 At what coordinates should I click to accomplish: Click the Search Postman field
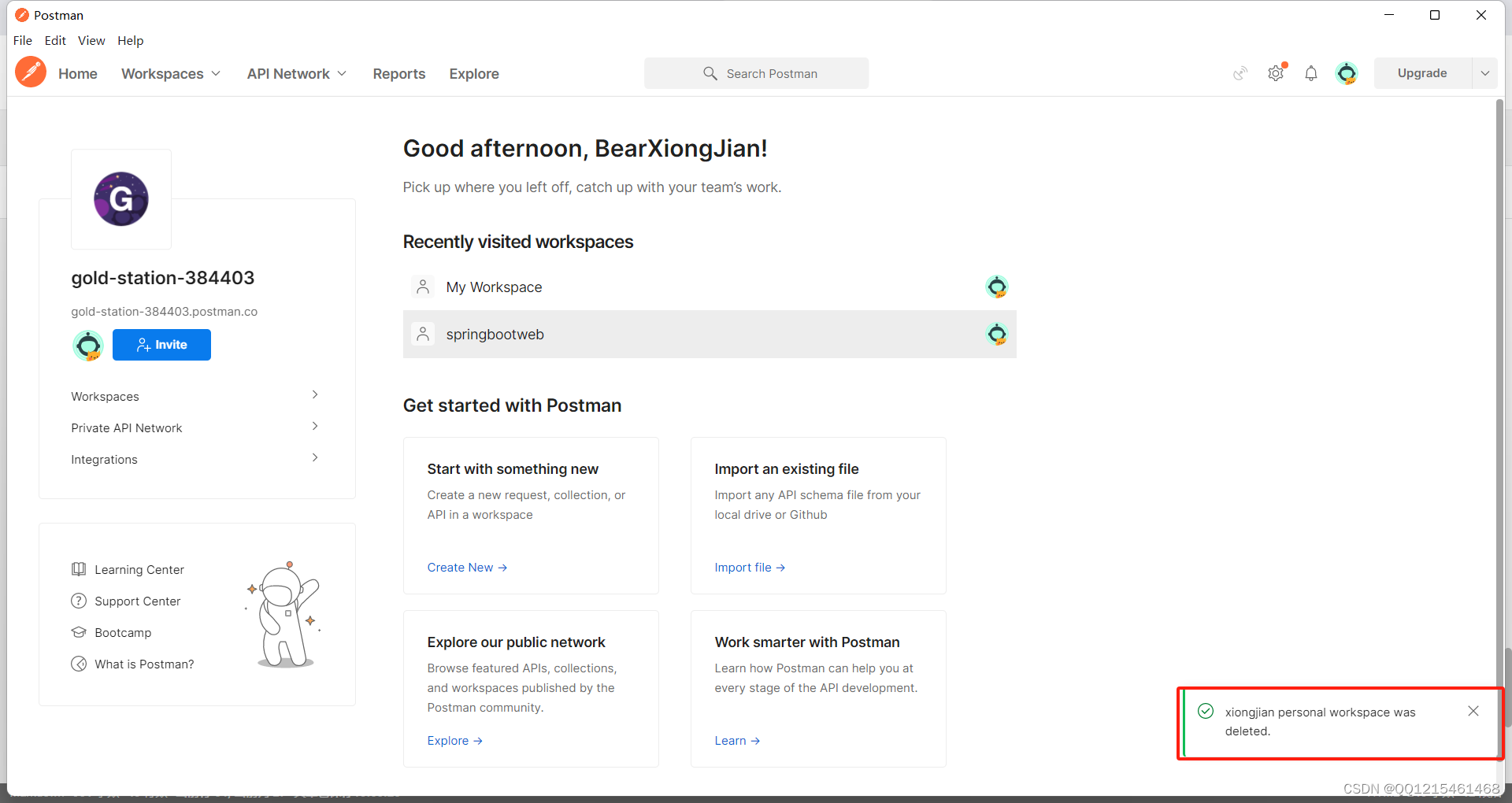(756, 73)
